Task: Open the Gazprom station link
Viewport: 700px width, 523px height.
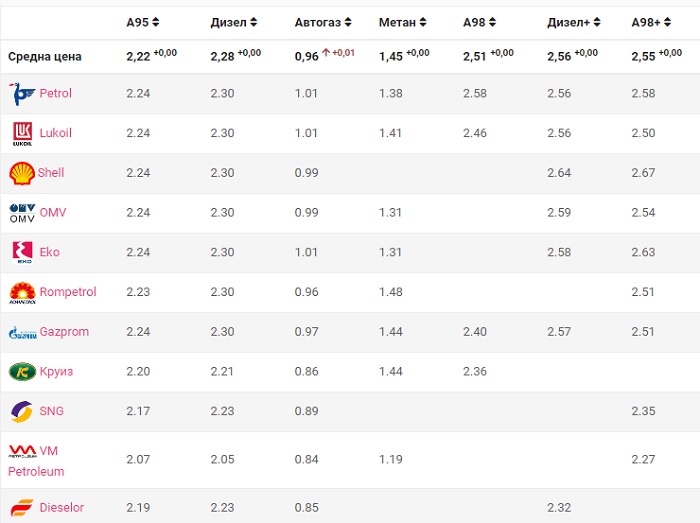Action: click(64, 332)
